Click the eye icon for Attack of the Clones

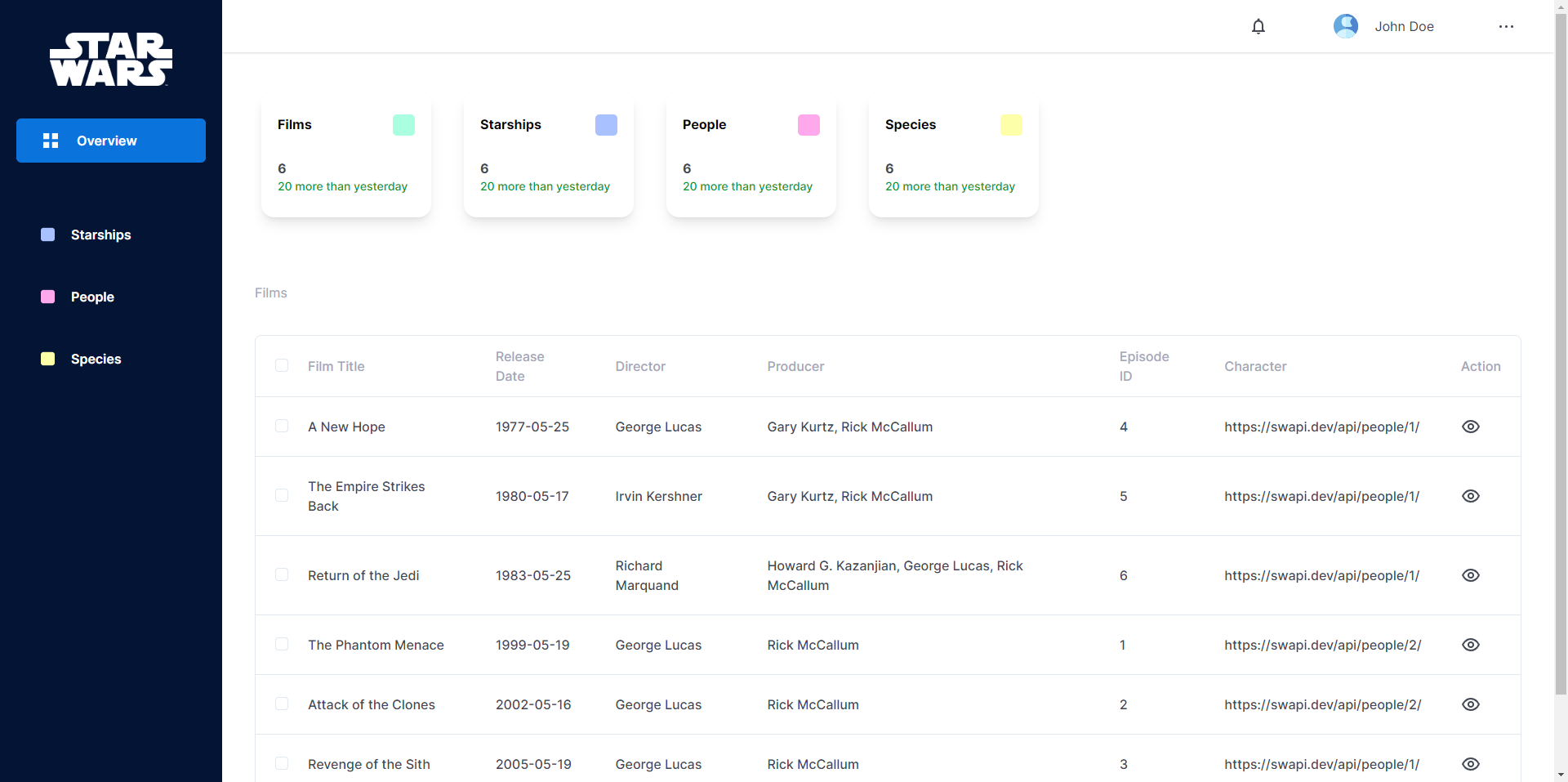coord(1471,704)
